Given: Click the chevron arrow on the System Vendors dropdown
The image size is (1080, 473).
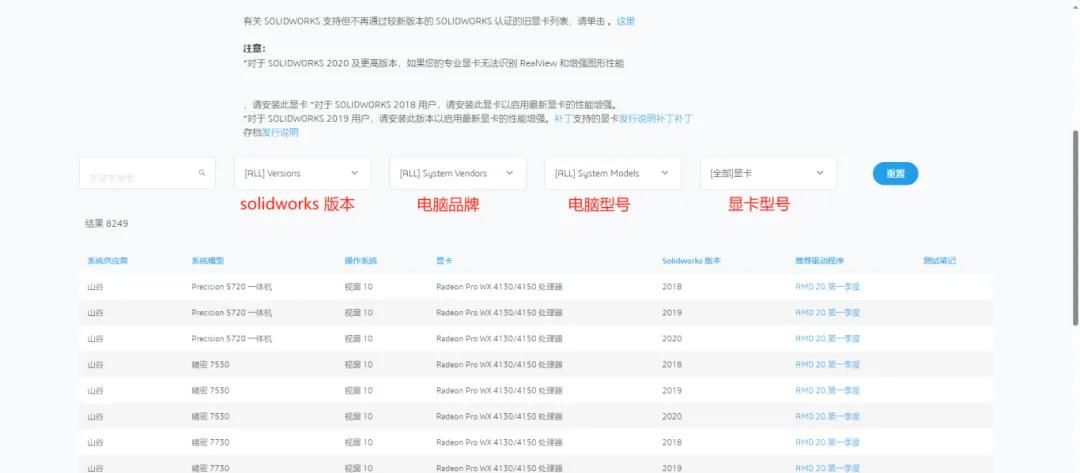Looking at the screenshot, I should tap(510, 173).
